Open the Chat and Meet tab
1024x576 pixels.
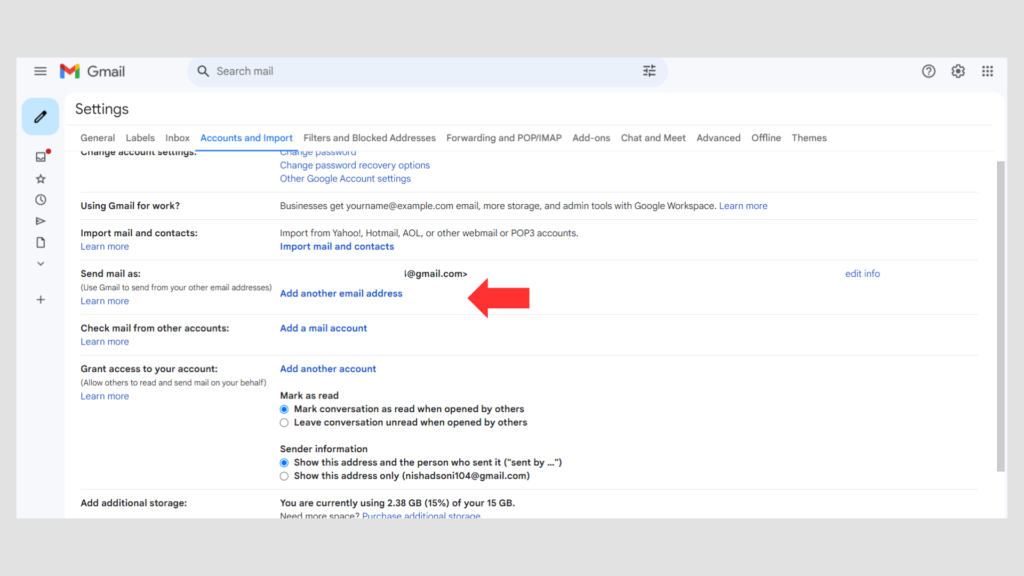[653, 138]
